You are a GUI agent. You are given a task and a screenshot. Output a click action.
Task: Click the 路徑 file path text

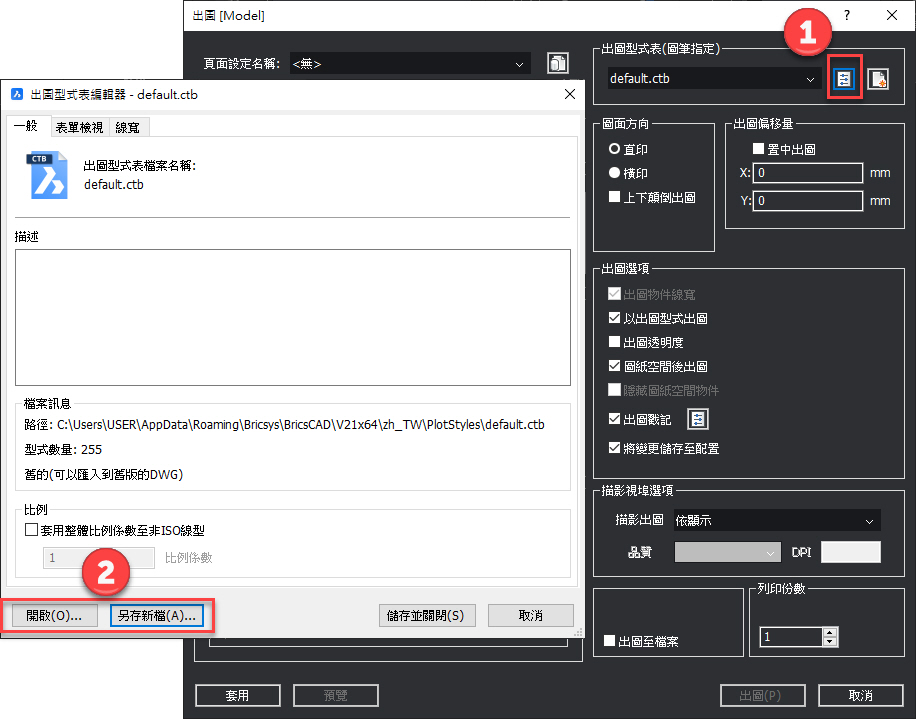tap(284, 425)
